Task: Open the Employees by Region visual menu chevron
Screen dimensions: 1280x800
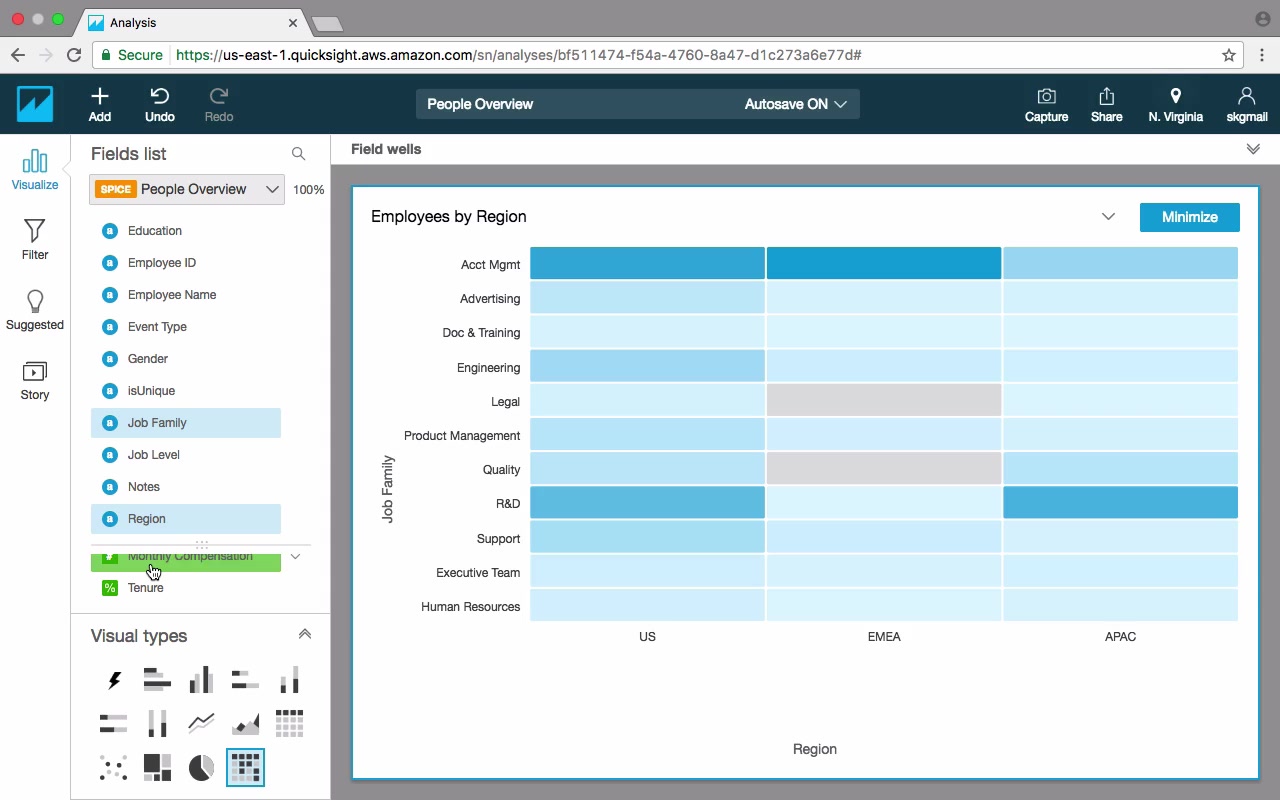Action: coord(1108,217)
